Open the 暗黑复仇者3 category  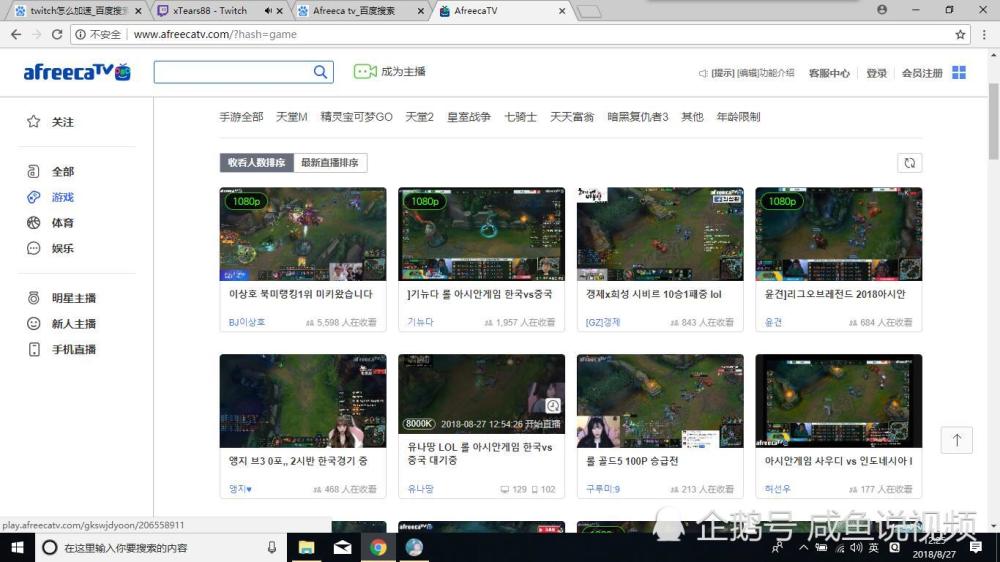tap(638, 117)
